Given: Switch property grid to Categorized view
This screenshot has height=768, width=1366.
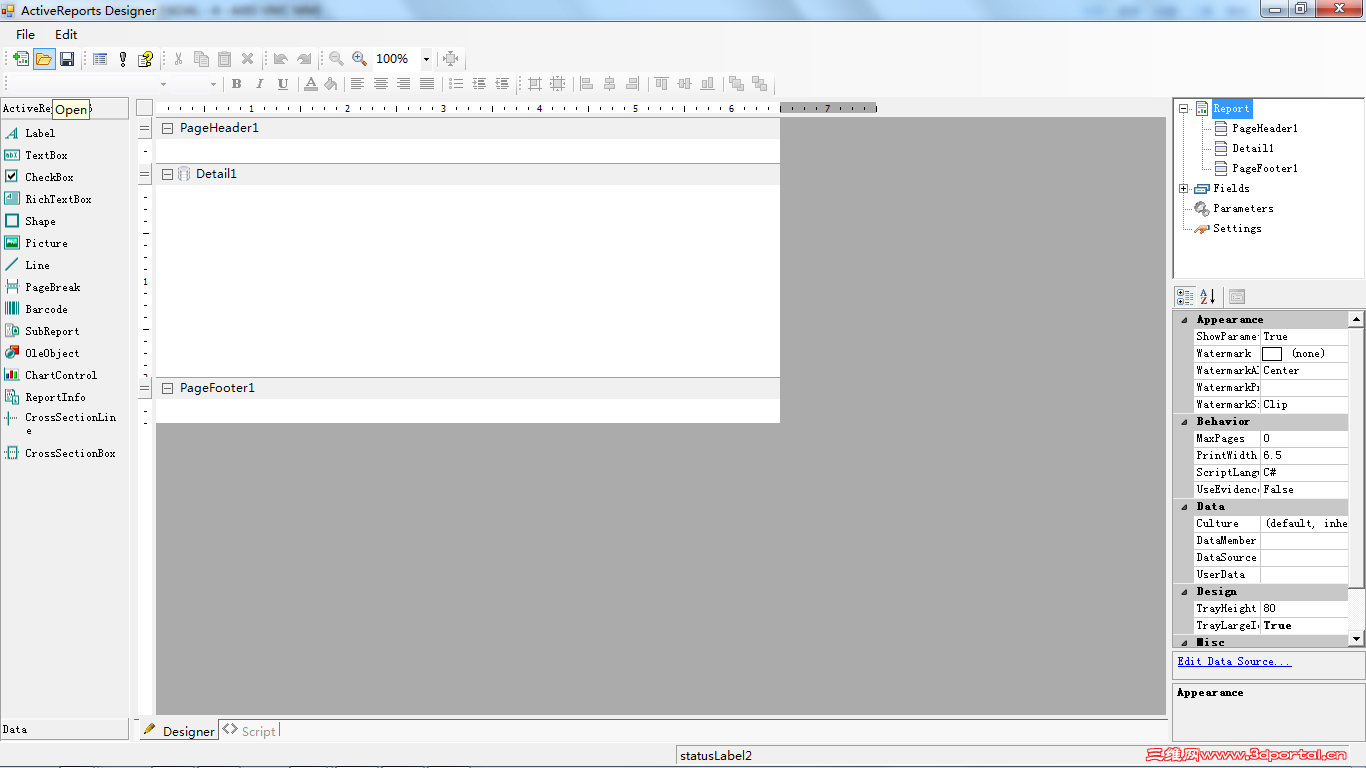Looking at the screenshot, I should point(1185,296).
